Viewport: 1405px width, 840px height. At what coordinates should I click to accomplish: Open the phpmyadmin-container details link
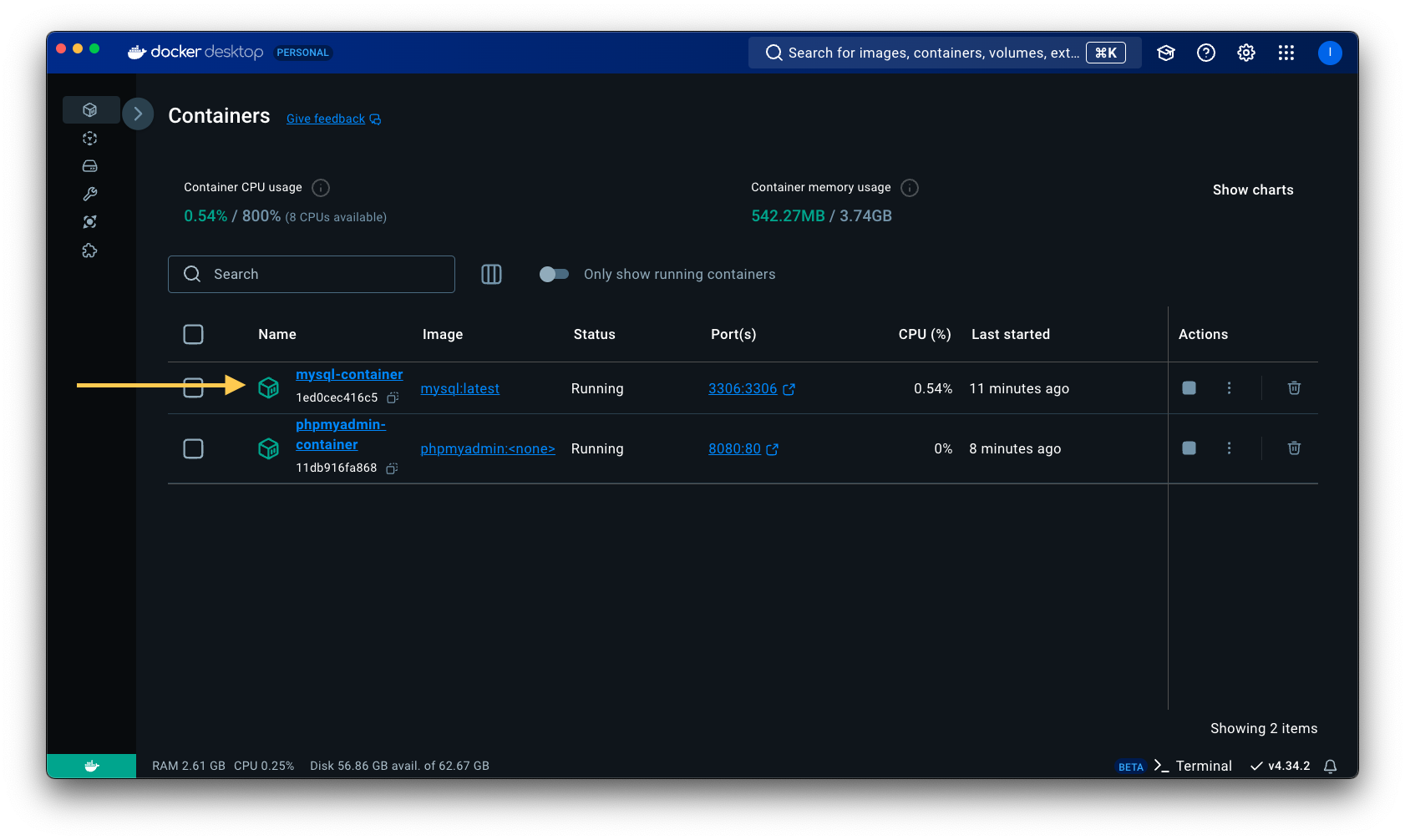(x=341, y=434)
